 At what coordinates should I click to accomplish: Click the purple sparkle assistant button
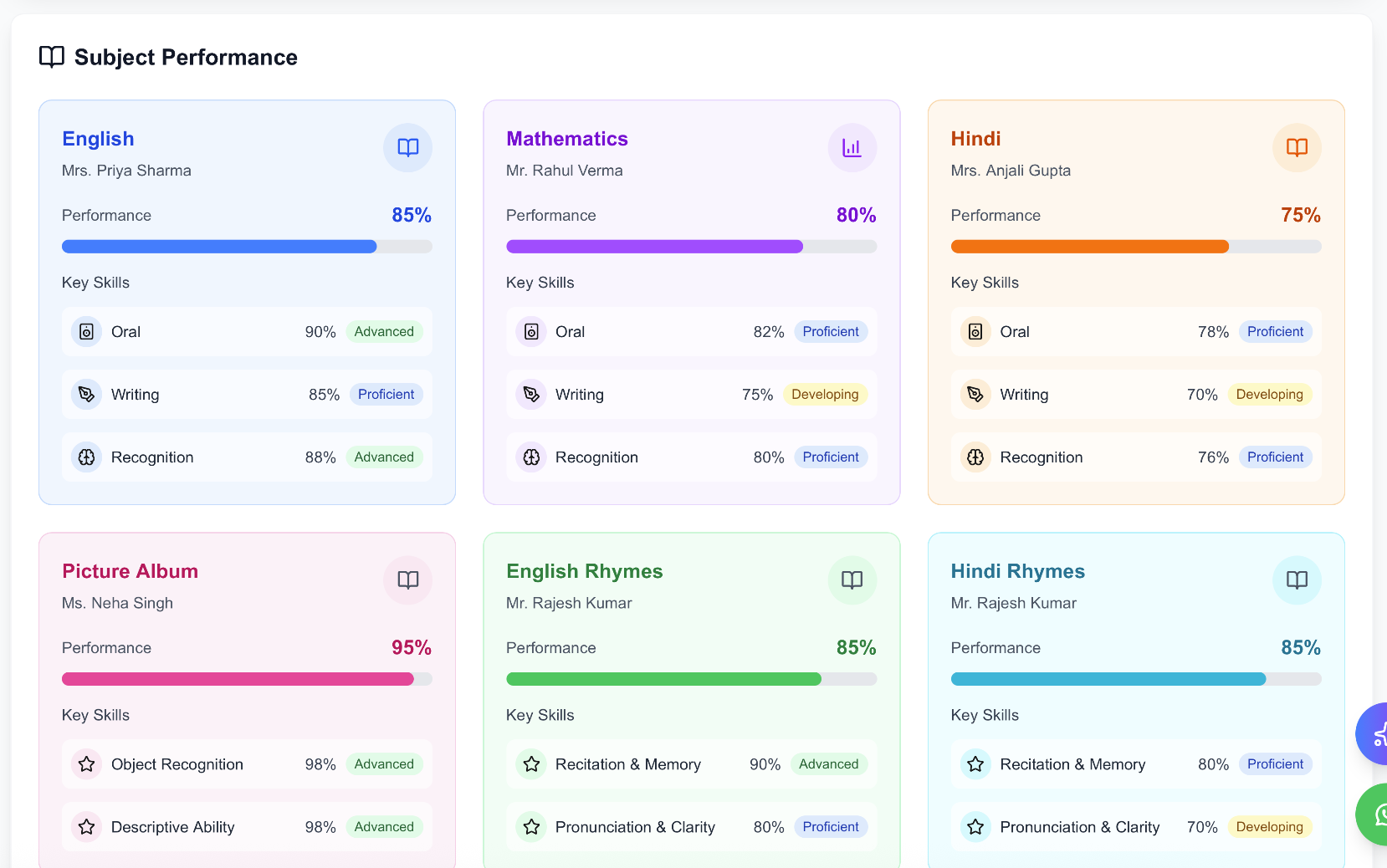tap(1374, 734)
